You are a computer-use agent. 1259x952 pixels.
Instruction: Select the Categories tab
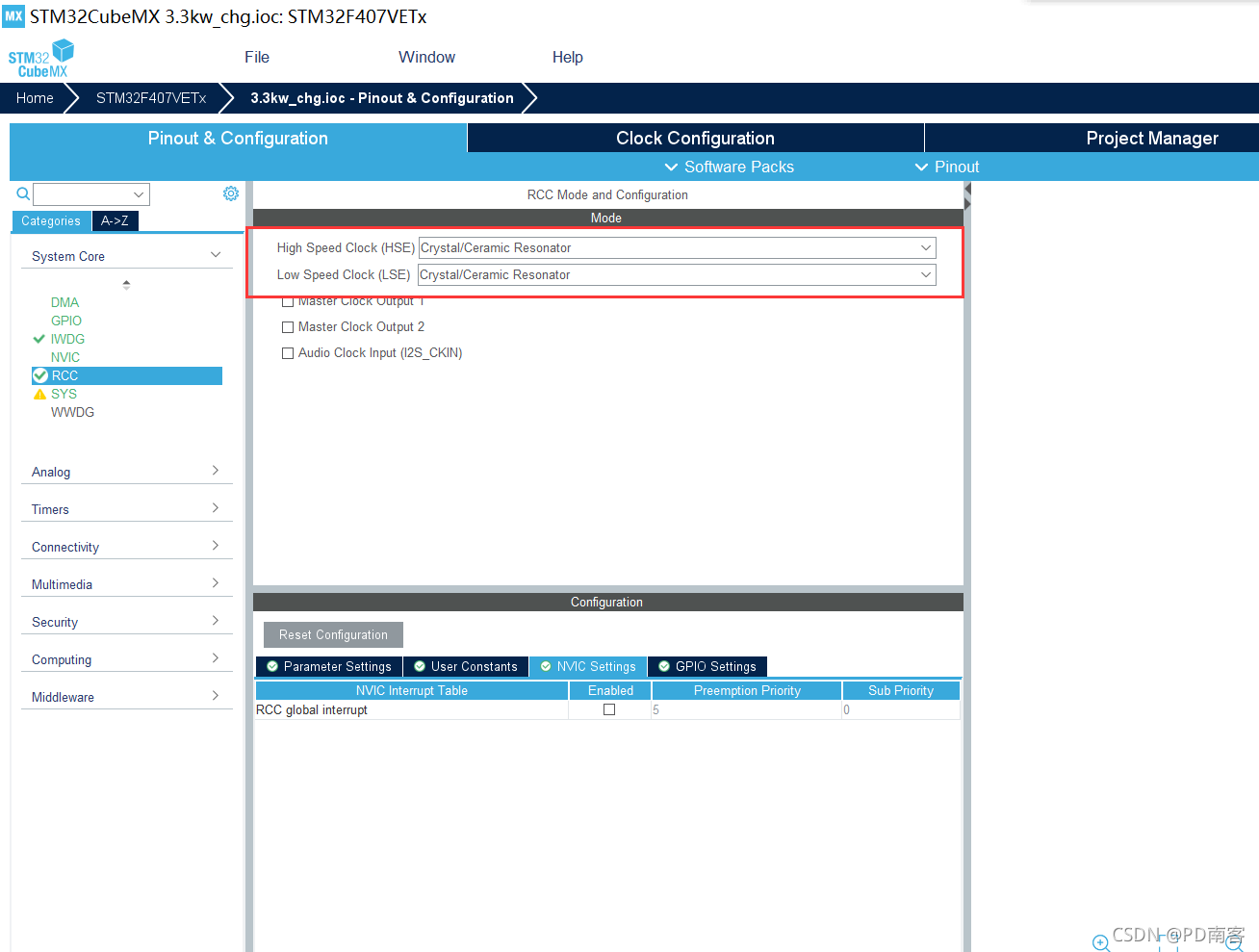pyautogui.click(x=51, y=220)
